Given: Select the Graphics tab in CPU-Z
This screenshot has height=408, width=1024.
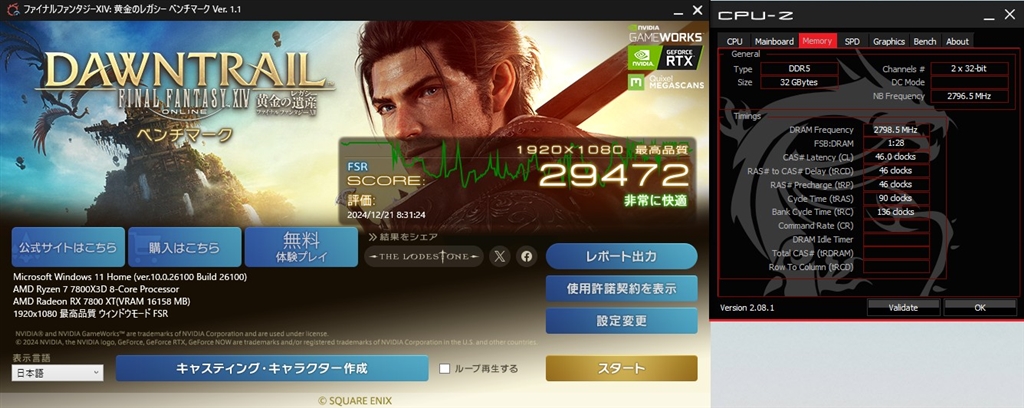Looking at the screenshot, I should pyautogui.click(x=889, y=41).
